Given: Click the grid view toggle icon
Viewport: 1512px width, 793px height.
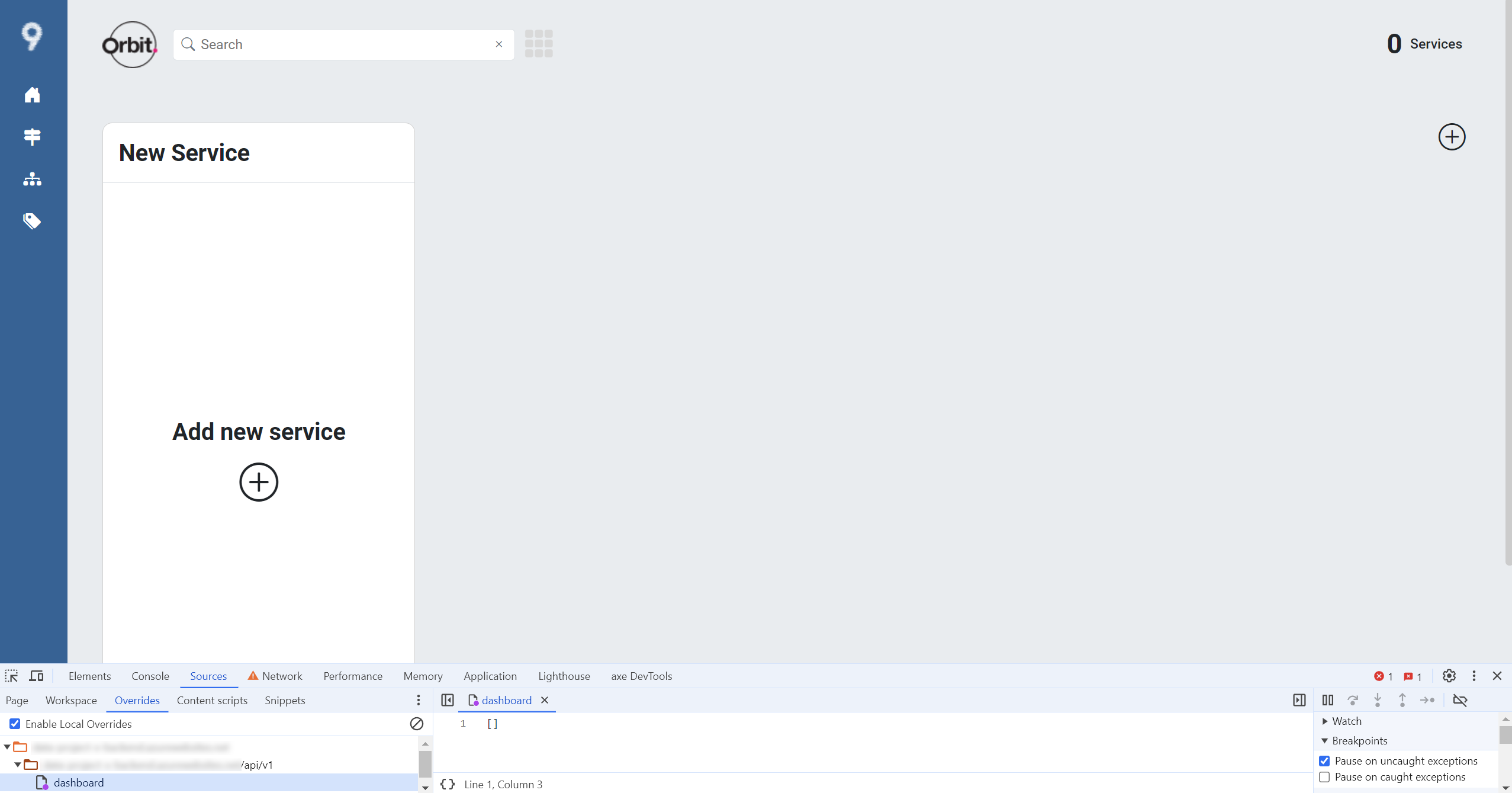Looking at the screenshot, I should [539, 44].
